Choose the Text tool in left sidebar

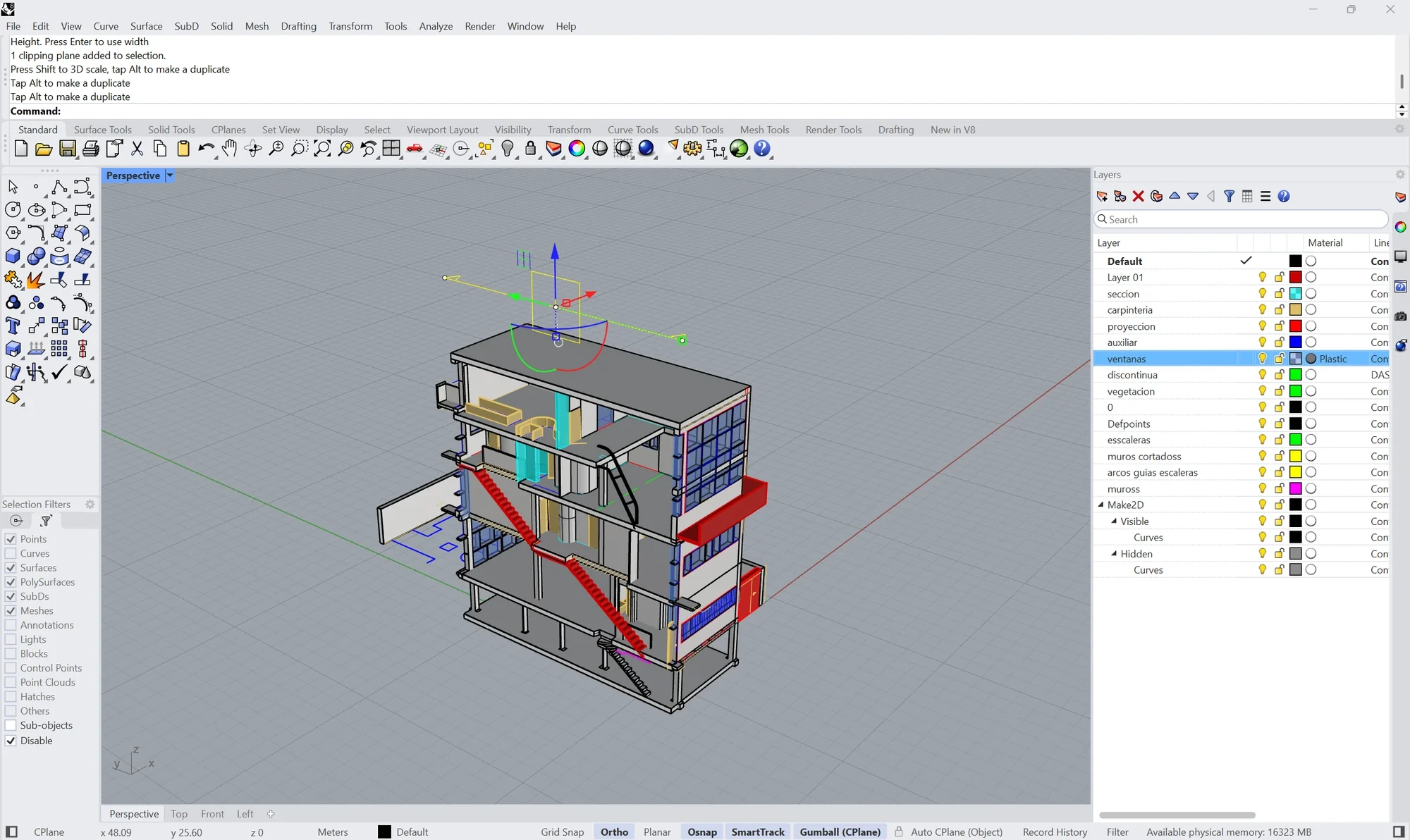coord(13,326)
